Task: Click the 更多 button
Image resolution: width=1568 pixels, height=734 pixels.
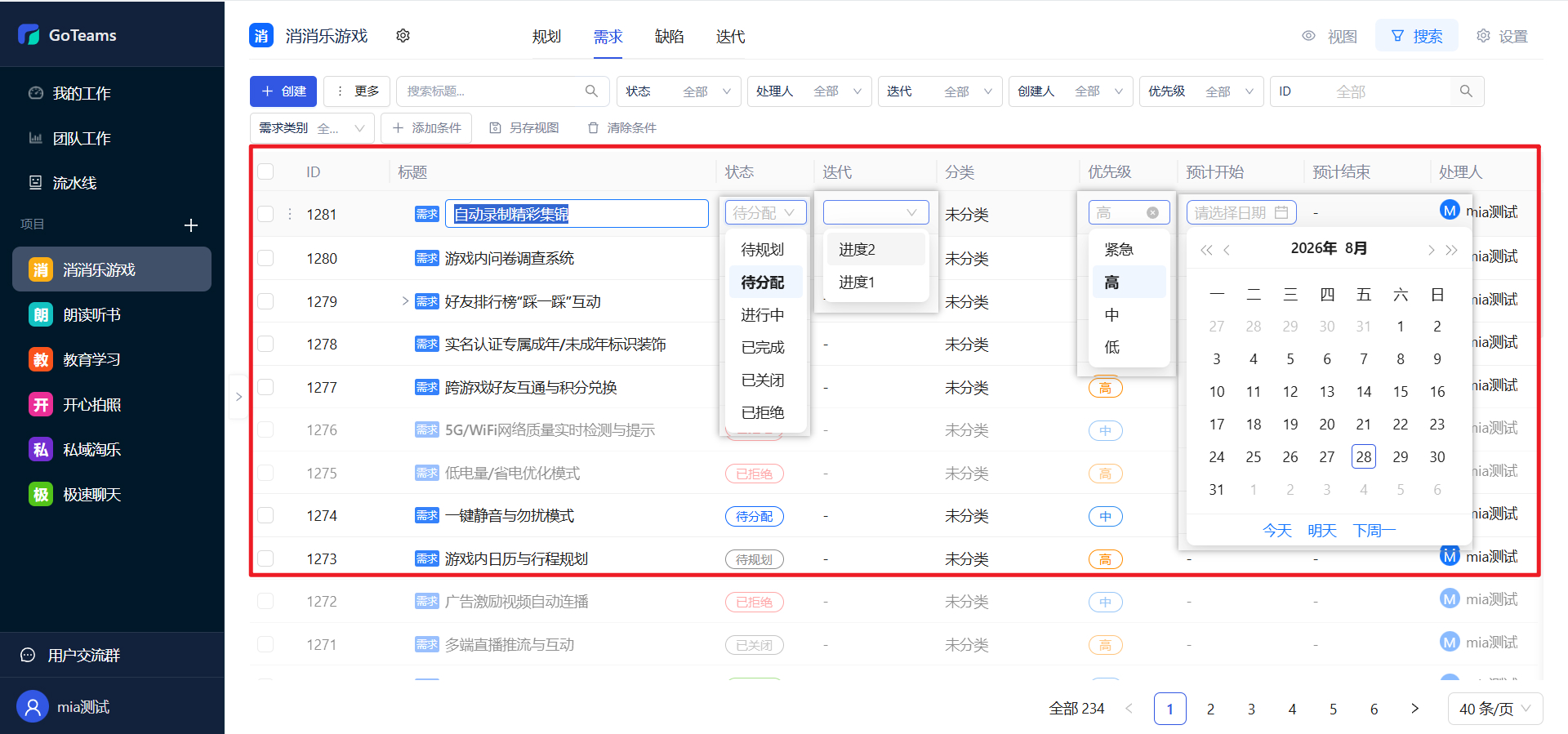Action: (x=358, y=91)
